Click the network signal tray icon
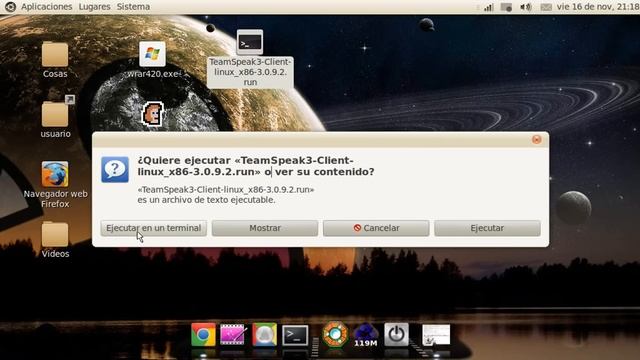This screenshot has height=360, width=640. tap(489, 7)
